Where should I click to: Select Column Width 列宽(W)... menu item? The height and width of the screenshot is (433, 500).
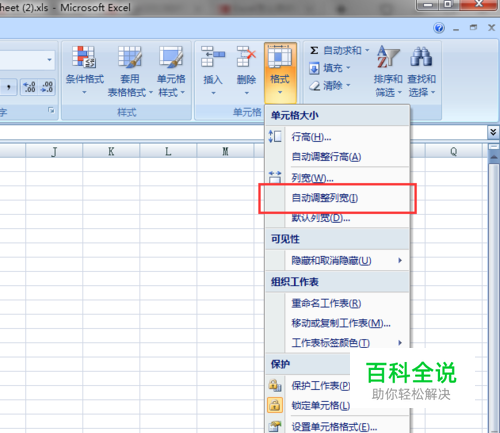pyautogui.click(x=338, y=178)
